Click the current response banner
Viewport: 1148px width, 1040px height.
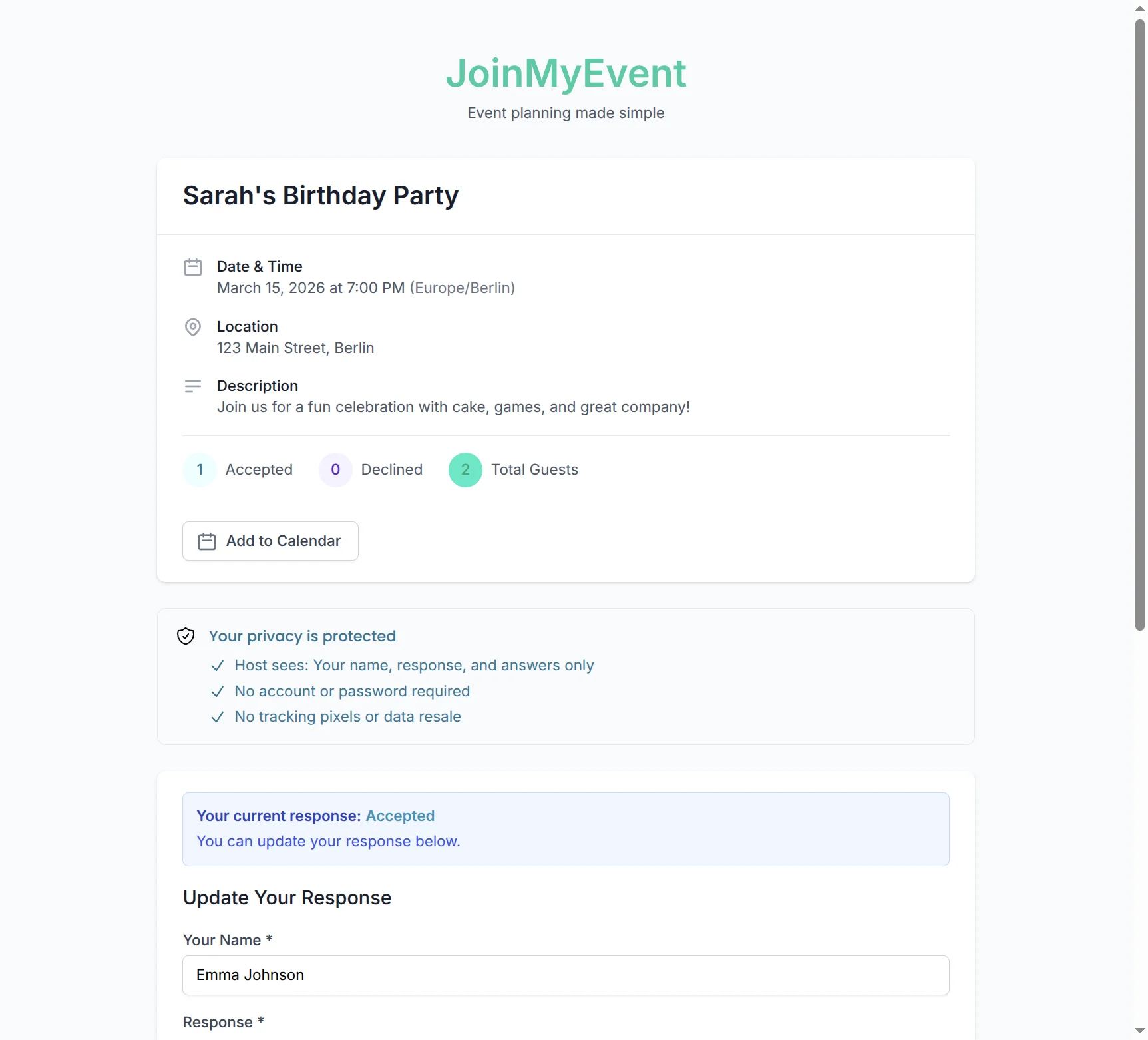565,829
